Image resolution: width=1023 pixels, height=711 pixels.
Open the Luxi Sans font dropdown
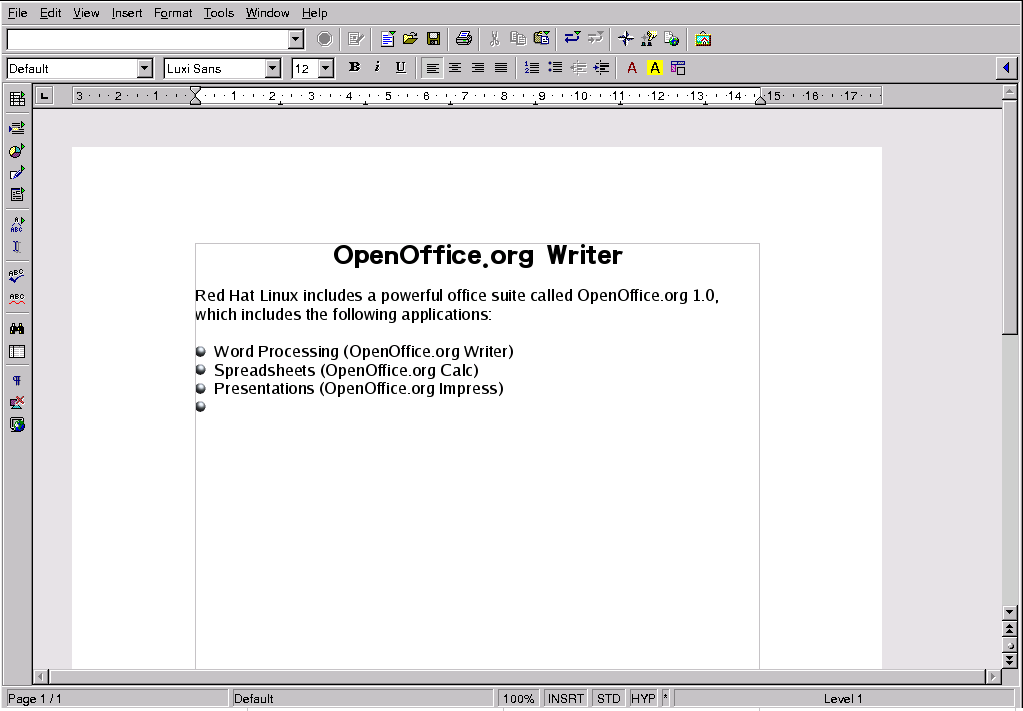point(273,68)
